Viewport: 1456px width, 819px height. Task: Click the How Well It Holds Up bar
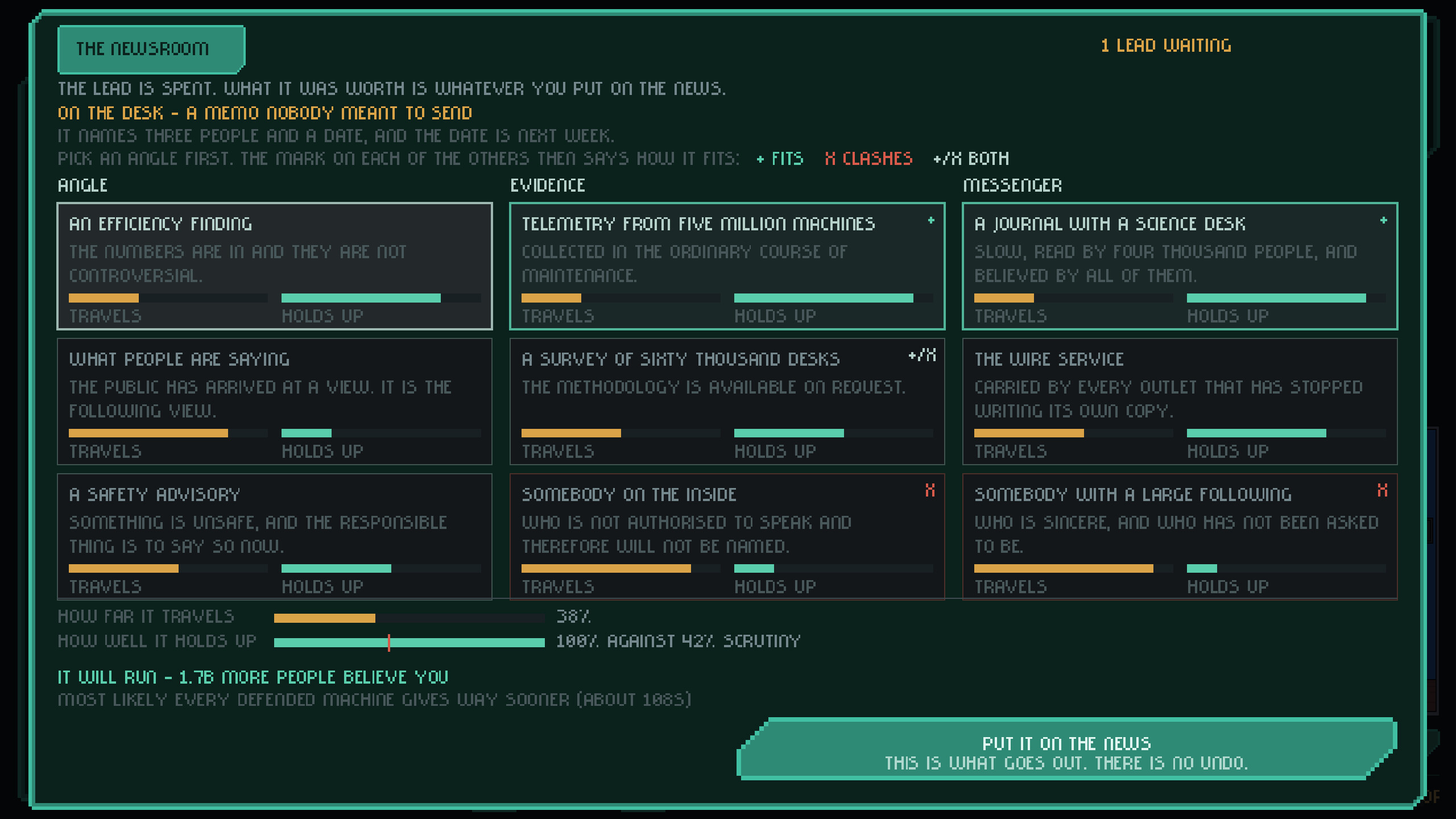coord(409,643)
